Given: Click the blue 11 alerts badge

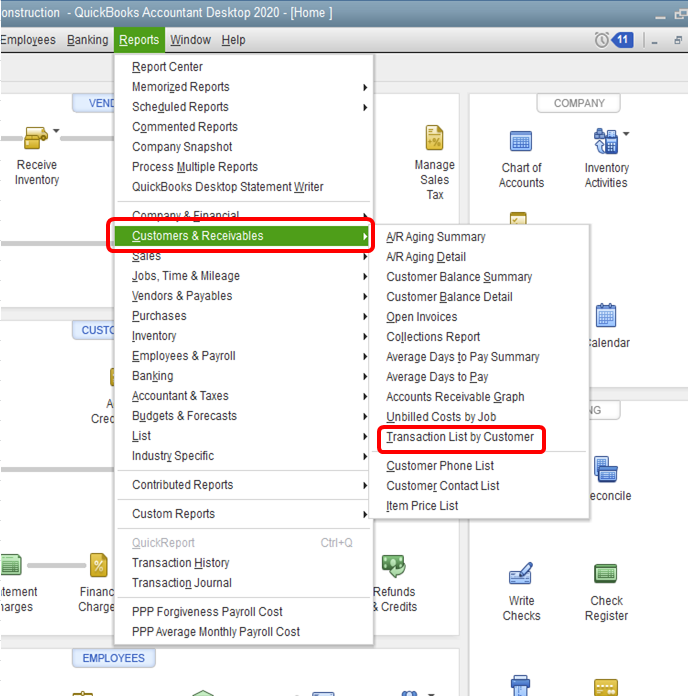Looking at the screenshot, I should [622, 40].
